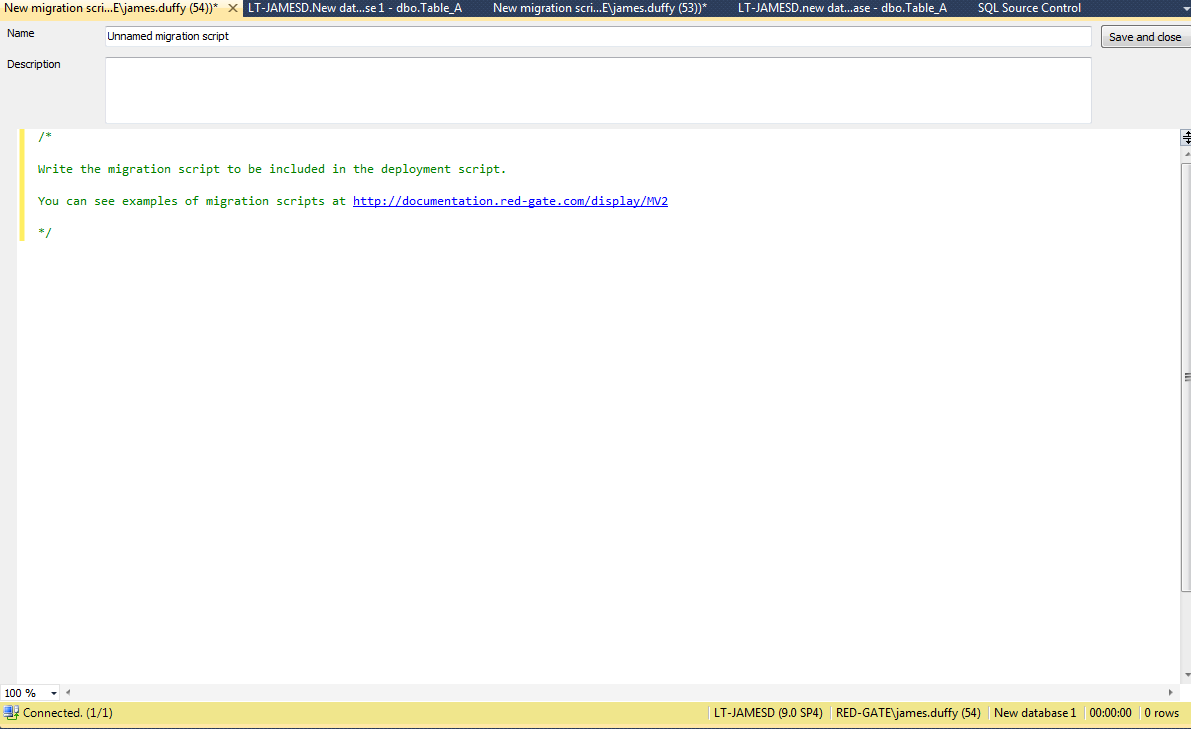Click the vertical scrollbar down arrow

pos(1186,676)
